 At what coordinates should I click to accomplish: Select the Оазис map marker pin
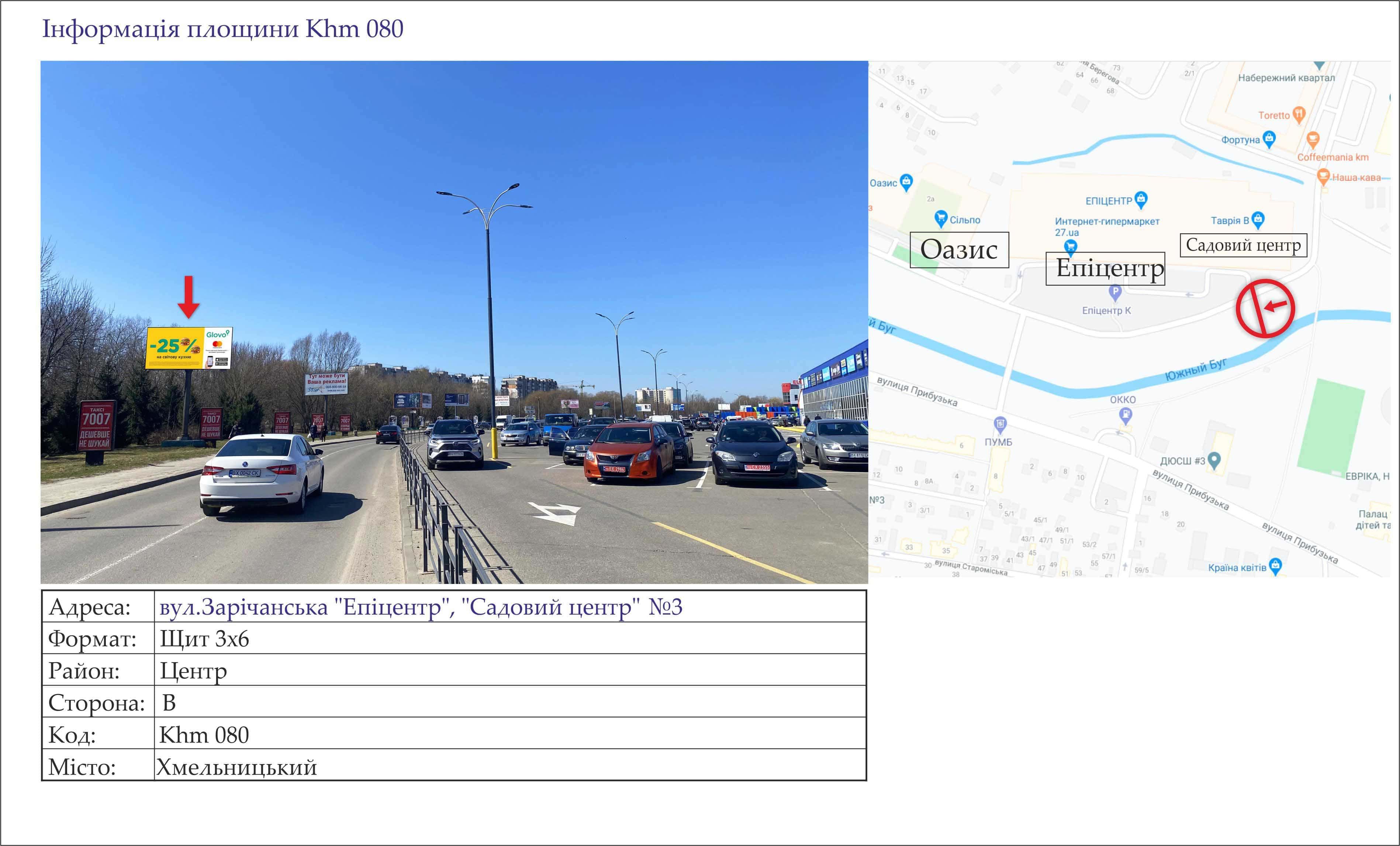[x=906, y=182]
